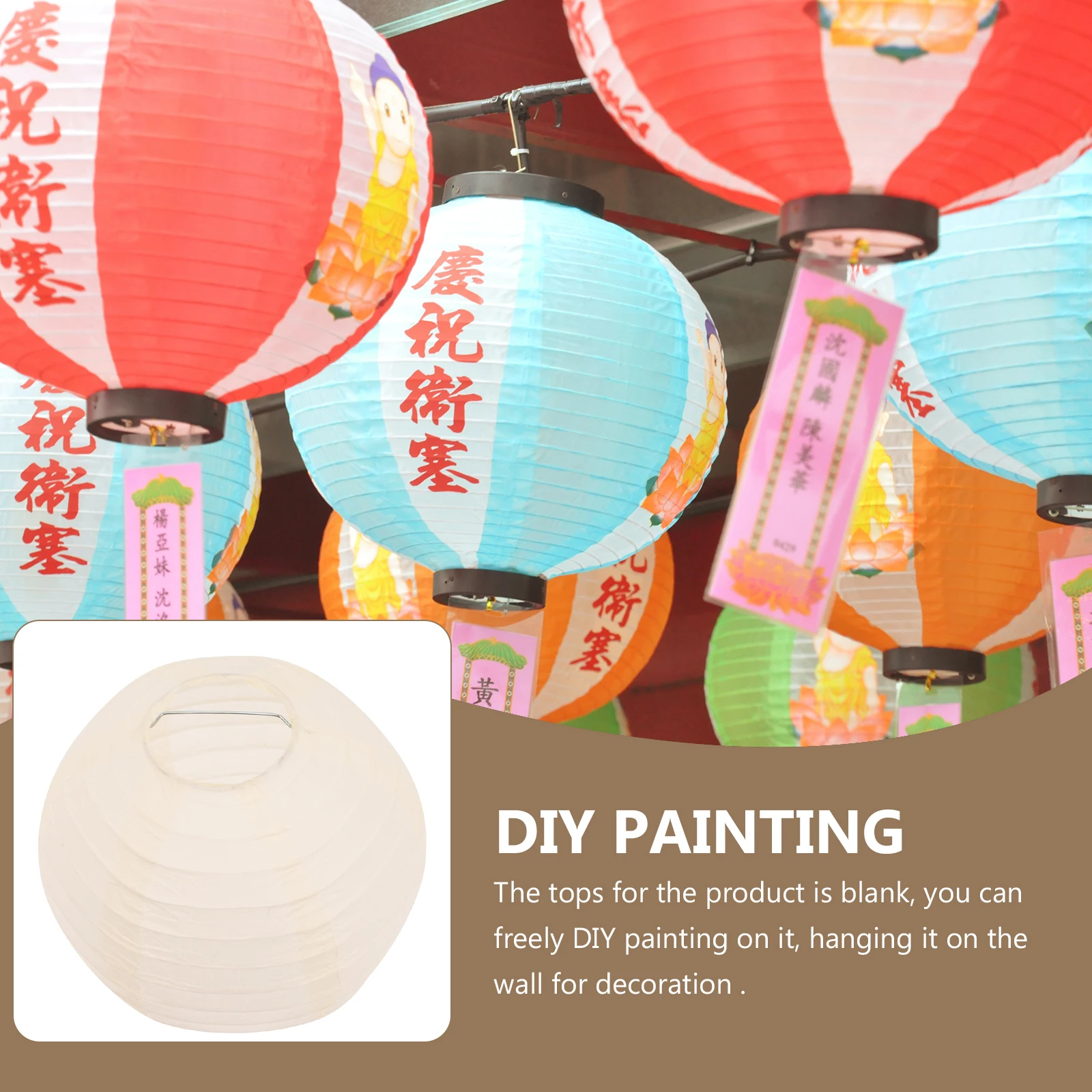The image size is (1092, 1092).
Task: Select the blank white lantern product image
Action: (232, 831)
